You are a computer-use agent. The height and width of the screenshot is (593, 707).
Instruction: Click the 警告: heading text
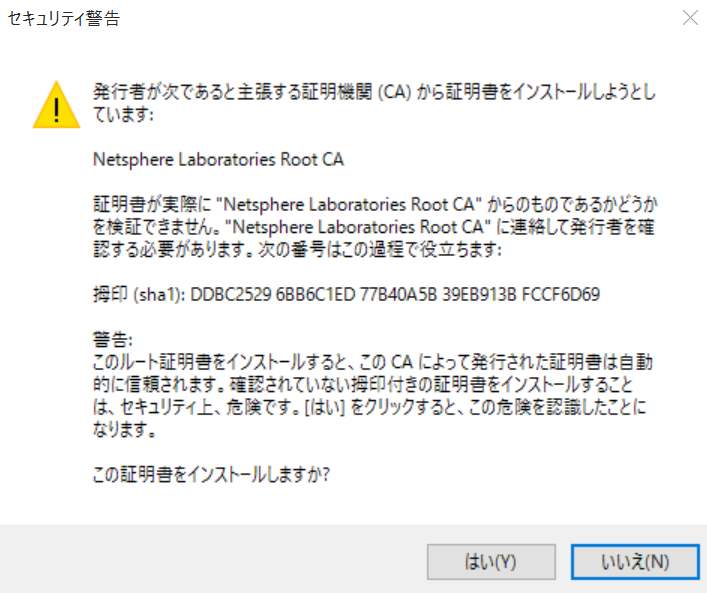point(113,340)
